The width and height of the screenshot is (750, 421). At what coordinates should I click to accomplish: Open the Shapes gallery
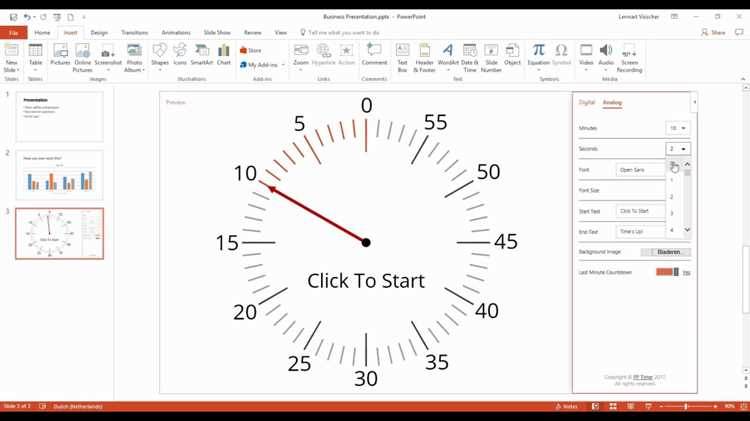pyautogui.click(x=160, y=57)
